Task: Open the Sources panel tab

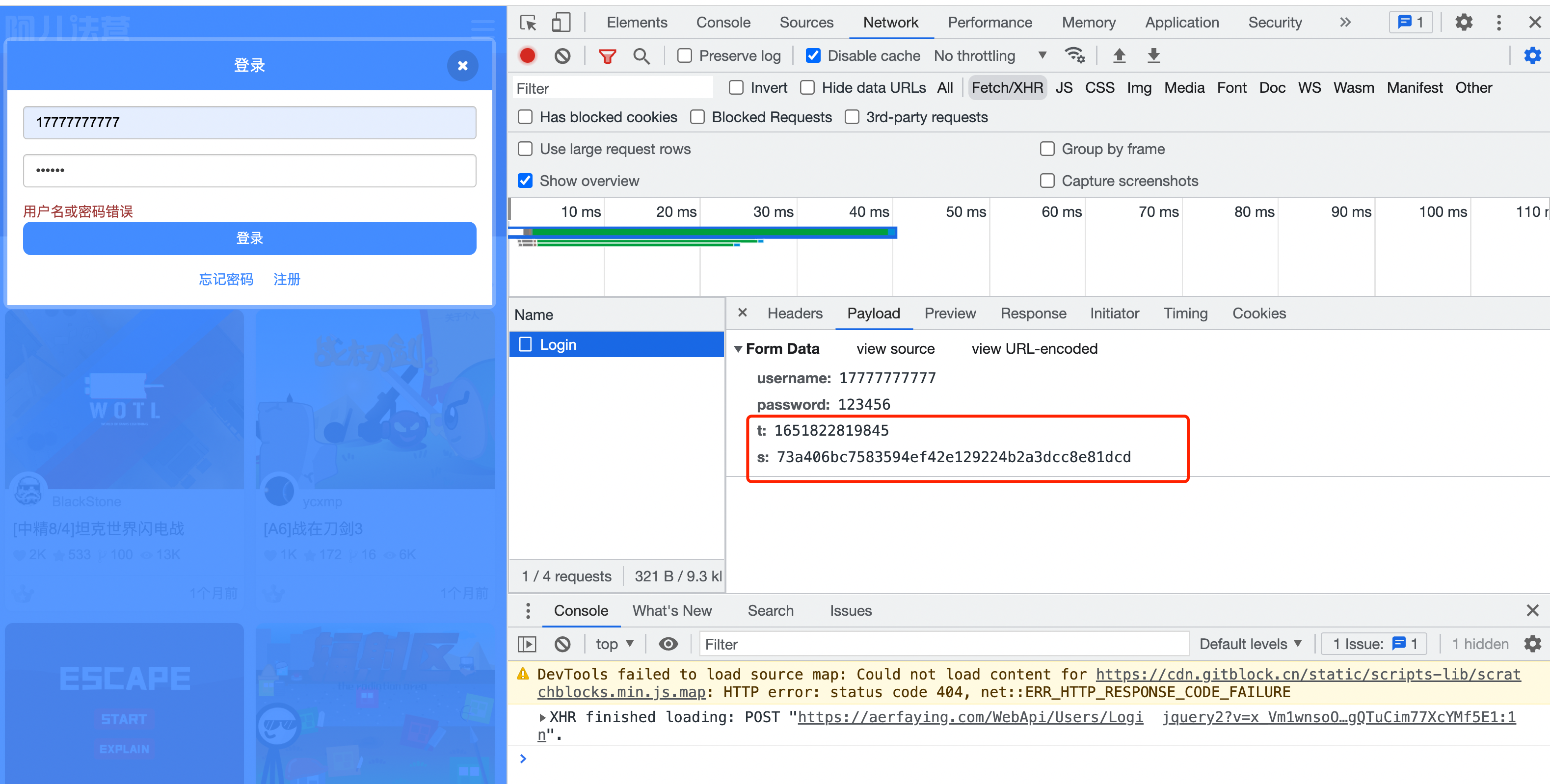Action: (x=806, y=23)
